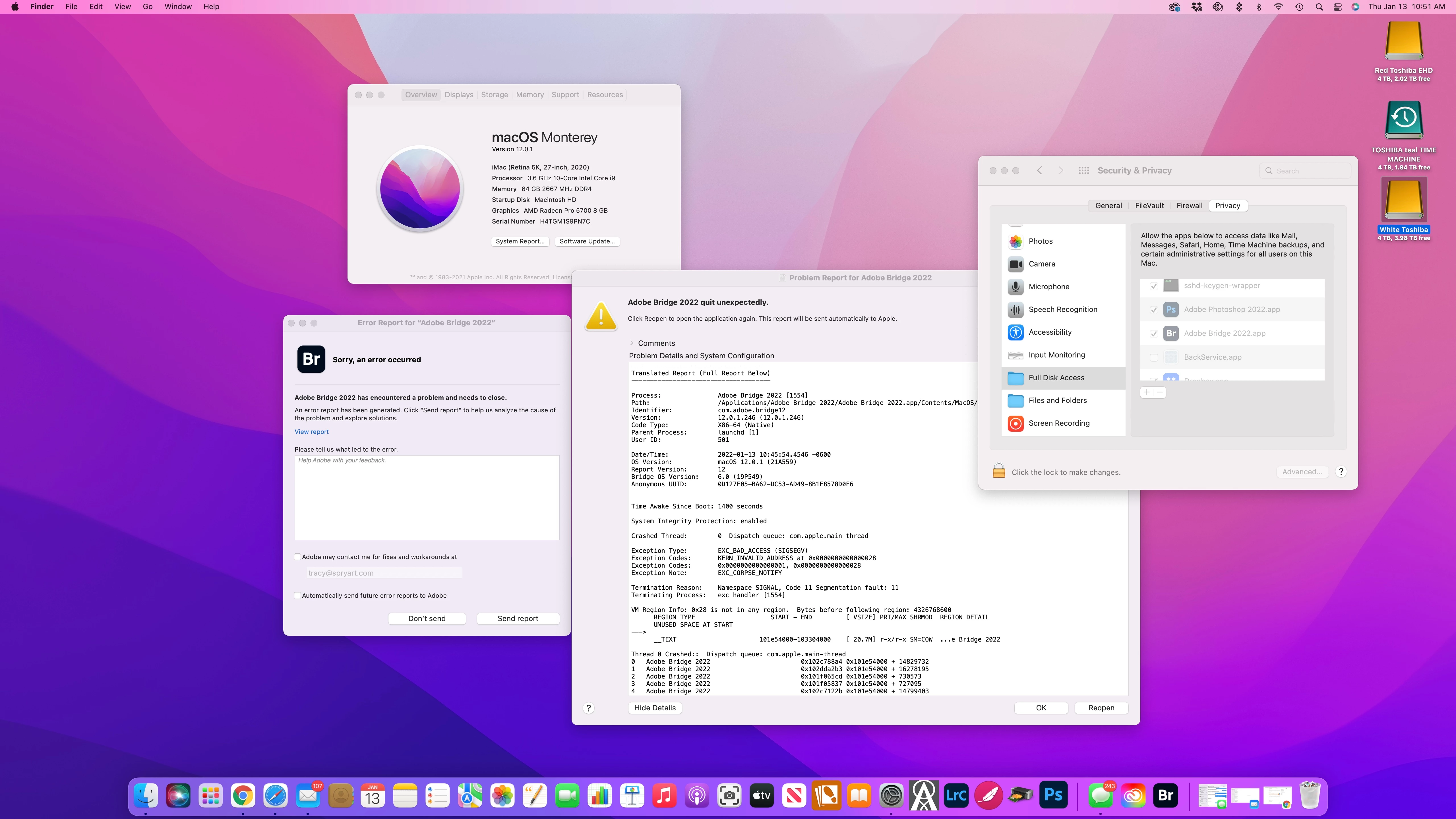Expand the Comments disclosure triangle
Screen dimensions: 1456x819
pyautogui.click(x=632, y=343)
